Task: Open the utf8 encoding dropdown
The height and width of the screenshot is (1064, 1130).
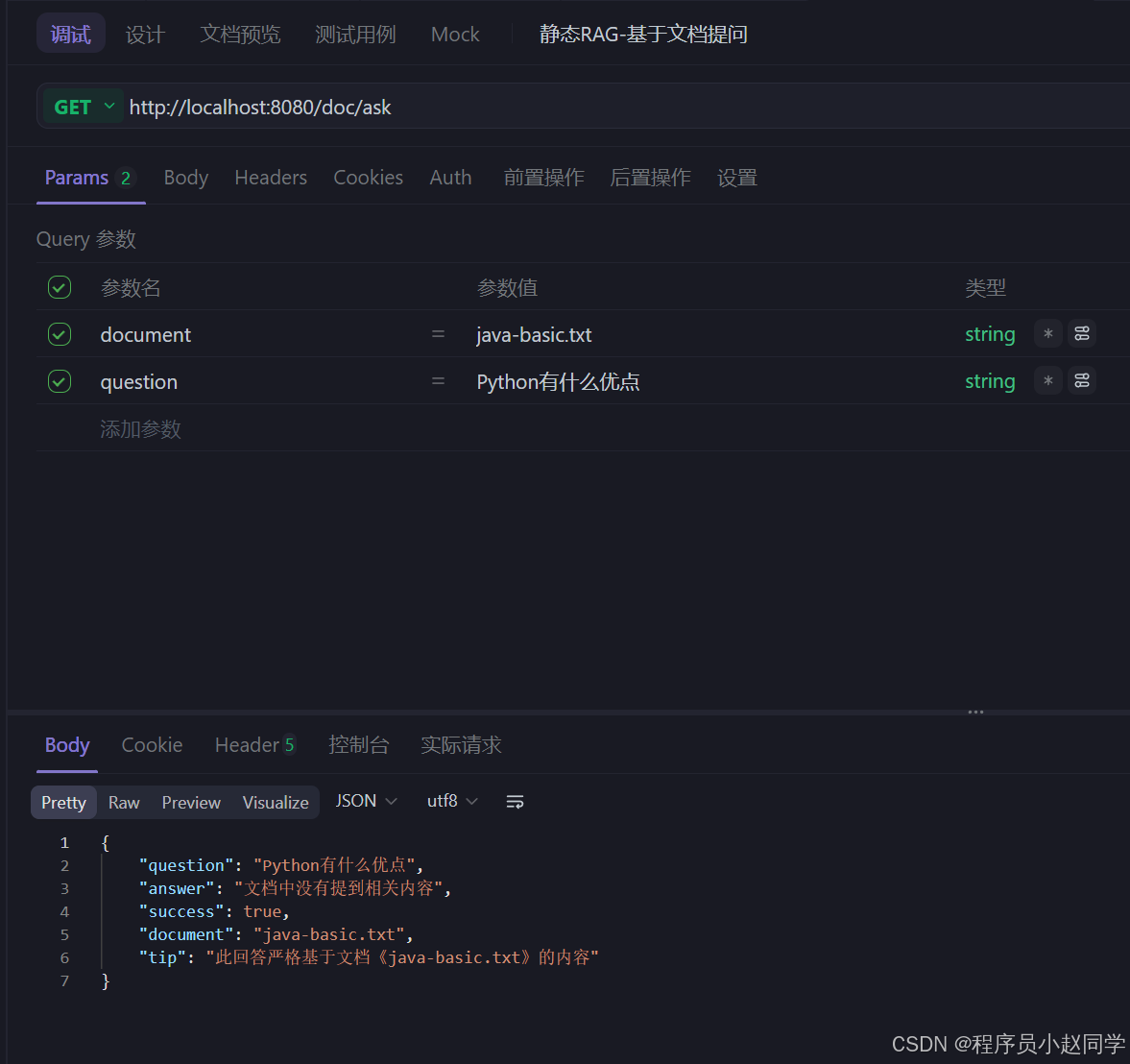Action: pos(452,801)
